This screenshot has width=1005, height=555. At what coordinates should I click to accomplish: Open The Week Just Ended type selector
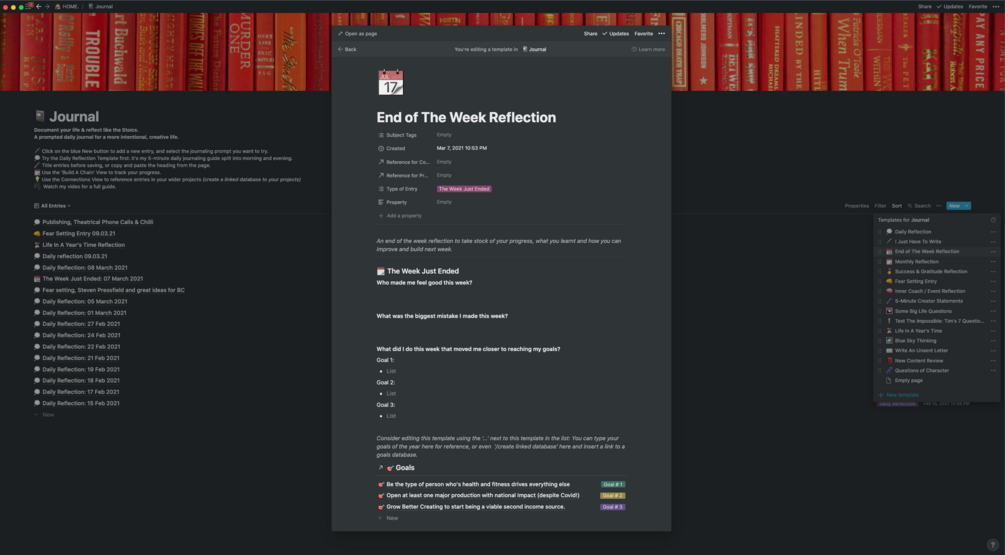(x=463, y=188)
